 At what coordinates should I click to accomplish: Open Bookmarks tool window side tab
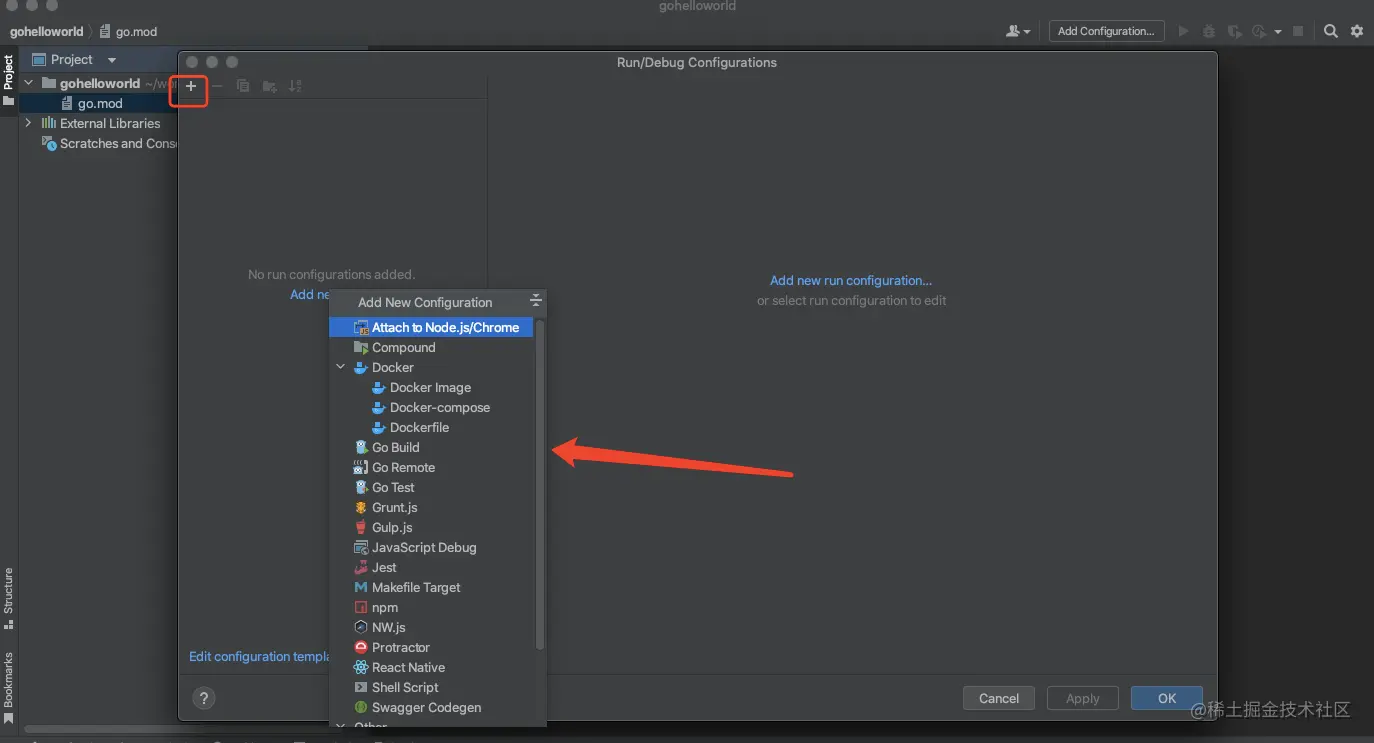[x=8, y=686]
